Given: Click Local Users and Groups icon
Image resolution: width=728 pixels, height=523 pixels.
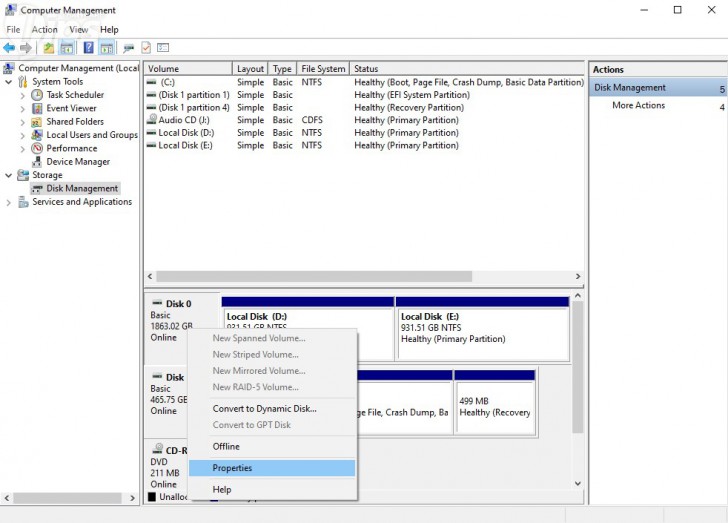Looking at the screenshot, I should point(37,135).
